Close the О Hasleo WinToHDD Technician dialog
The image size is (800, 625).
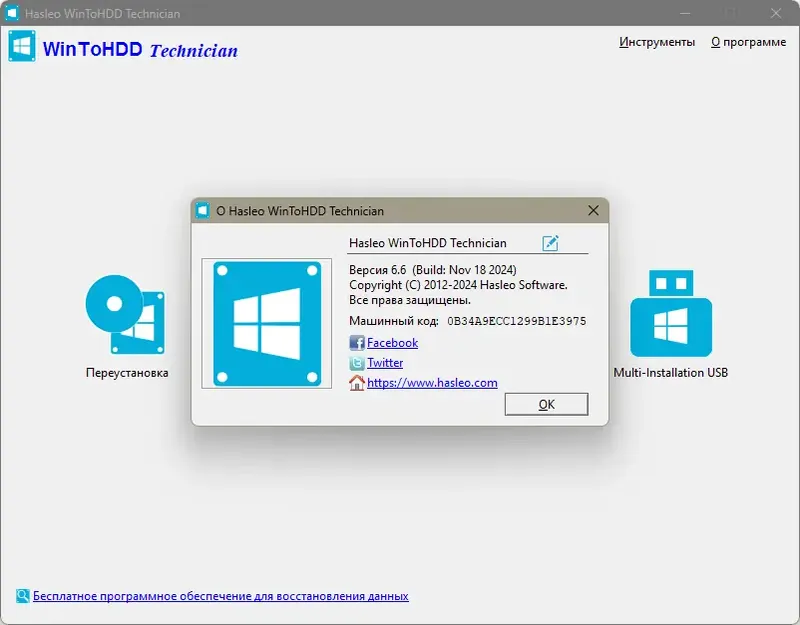pos(593,211)
